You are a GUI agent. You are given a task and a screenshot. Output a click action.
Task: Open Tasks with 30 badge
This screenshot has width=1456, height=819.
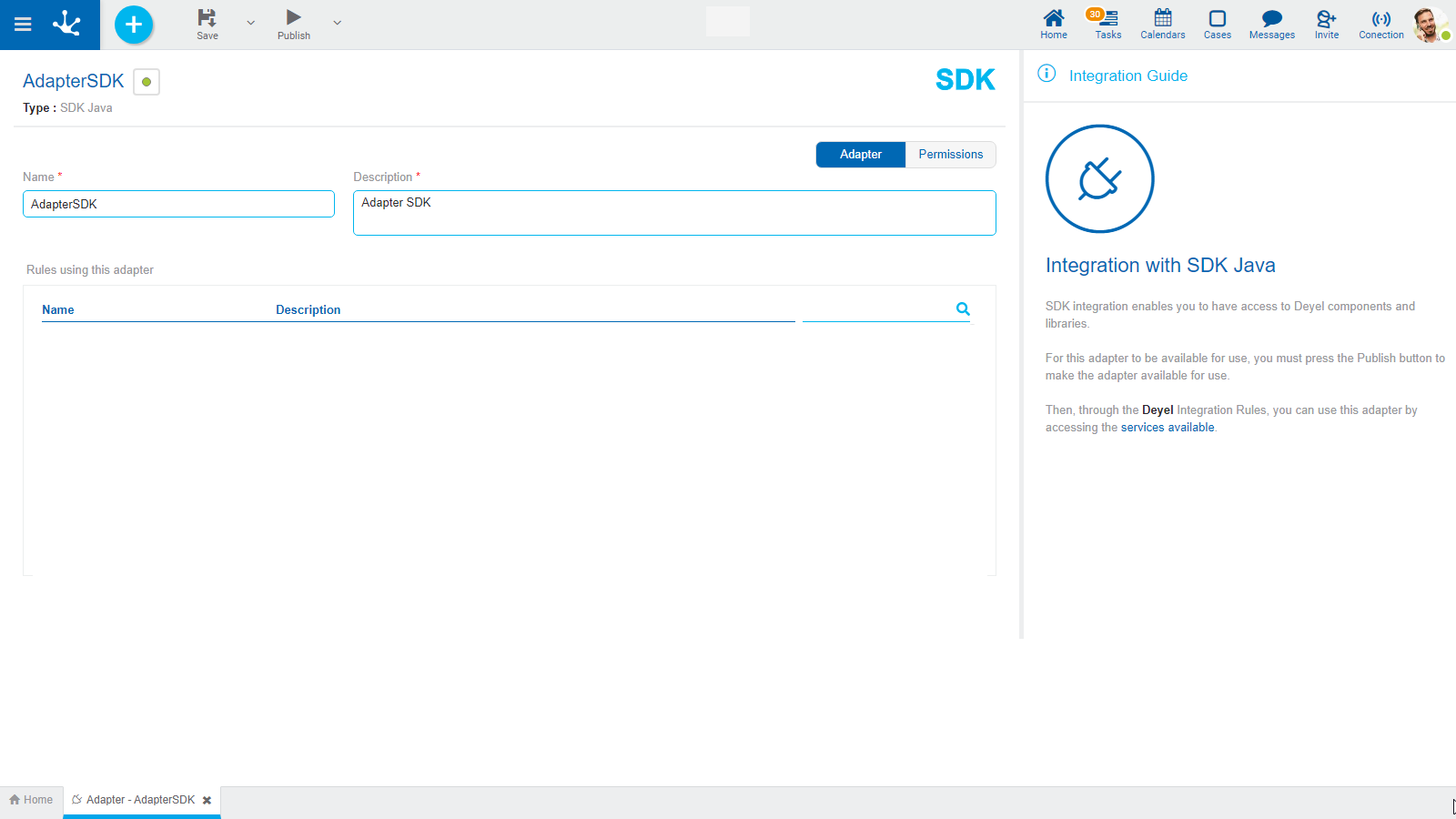(1107, 24)
